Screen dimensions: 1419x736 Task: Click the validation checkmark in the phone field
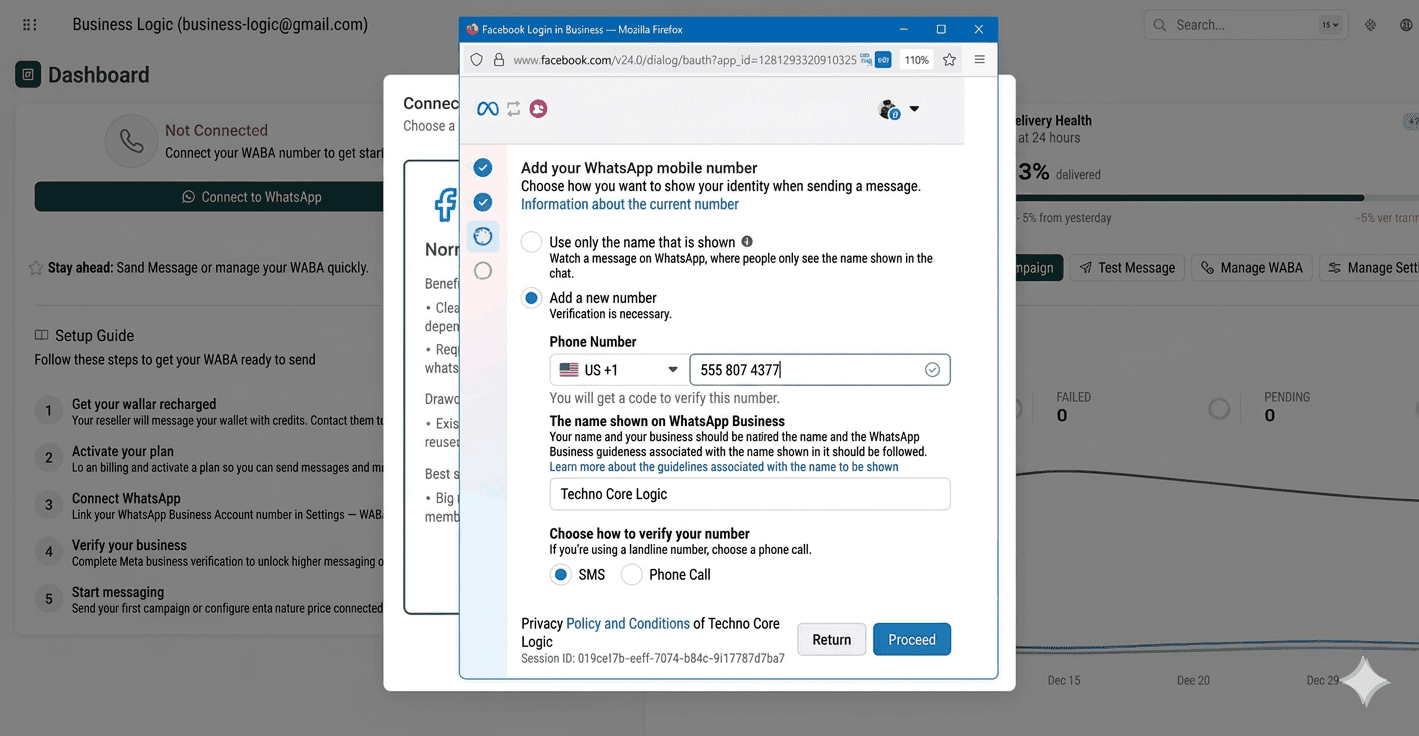point(932,370)
